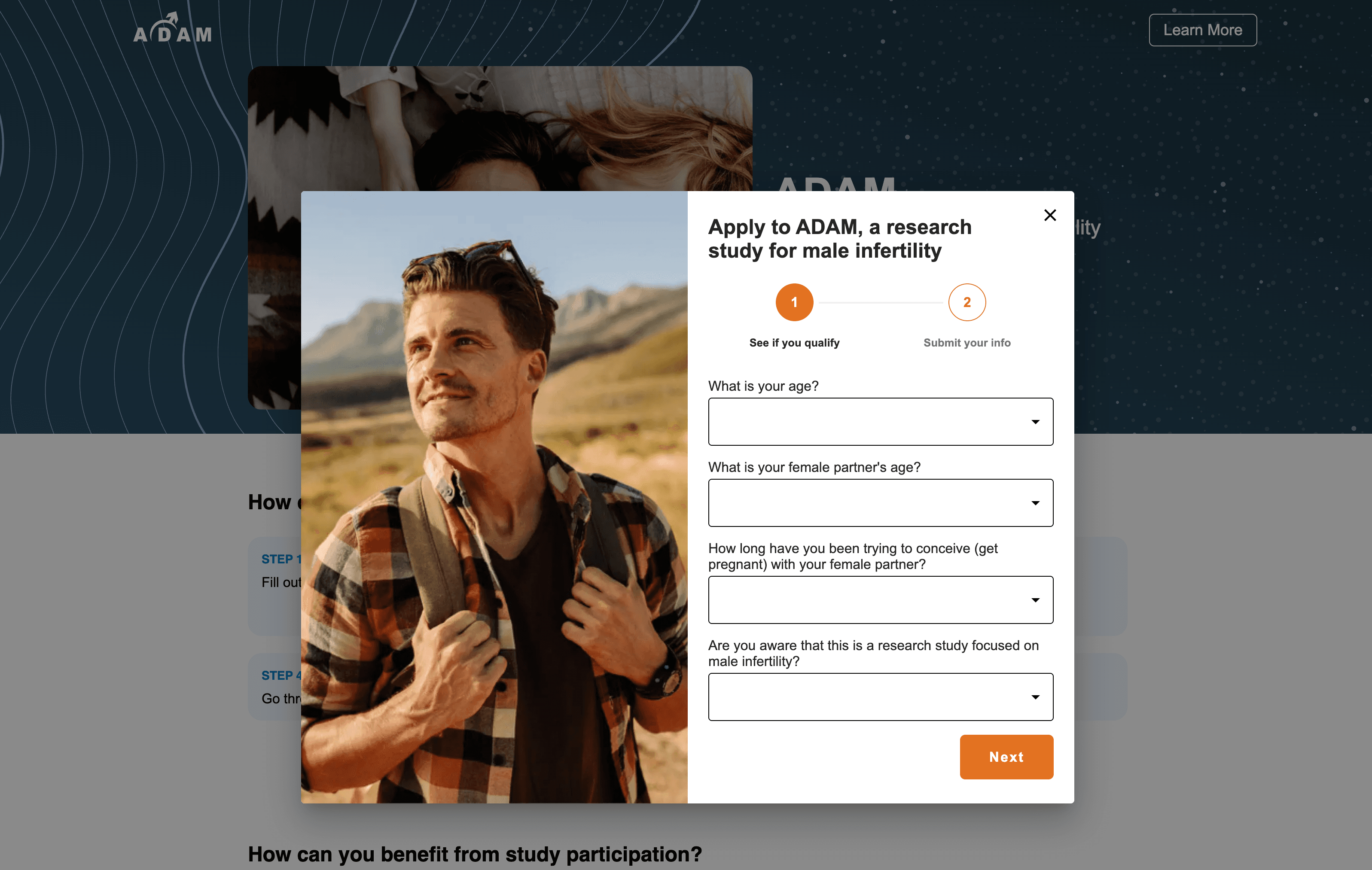Viewport: 1372px width, 870px height.
Task: Click the Learn More button
Action: (x=1202, y=30)
